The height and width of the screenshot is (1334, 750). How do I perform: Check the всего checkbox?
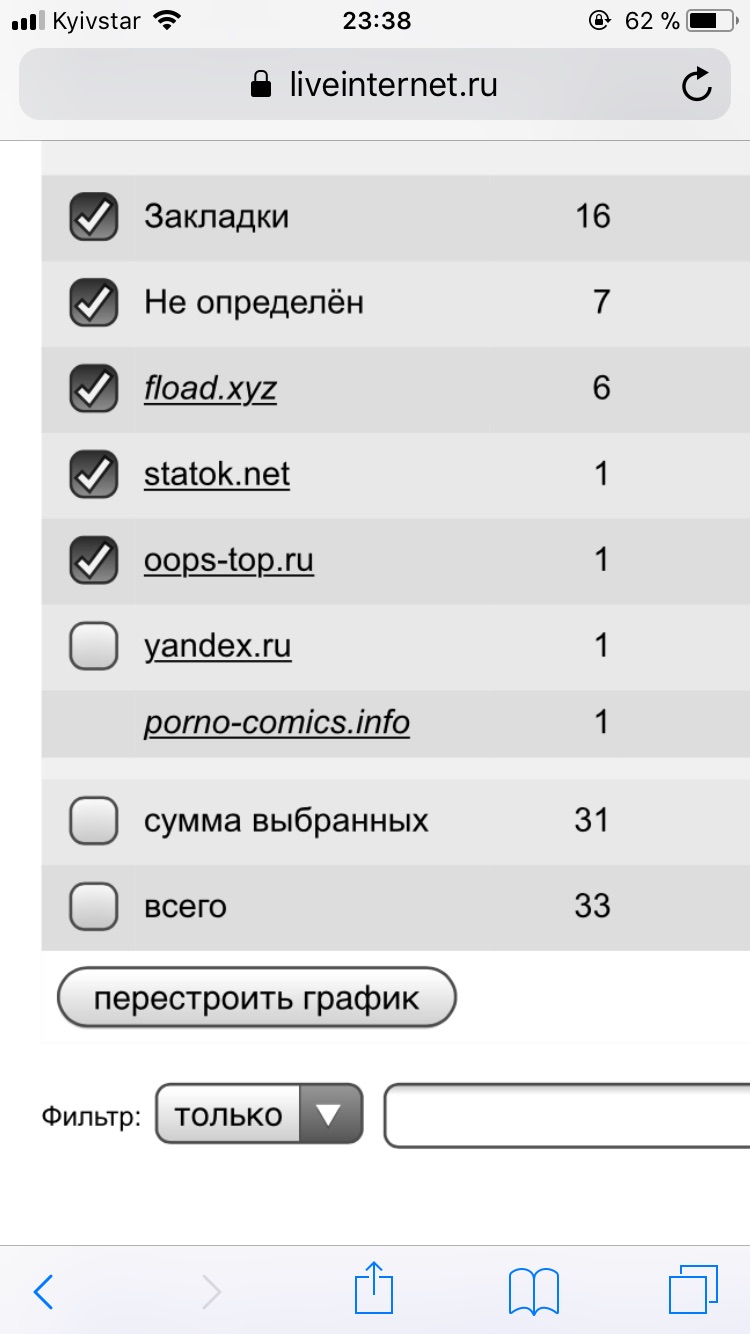[94, 907]
